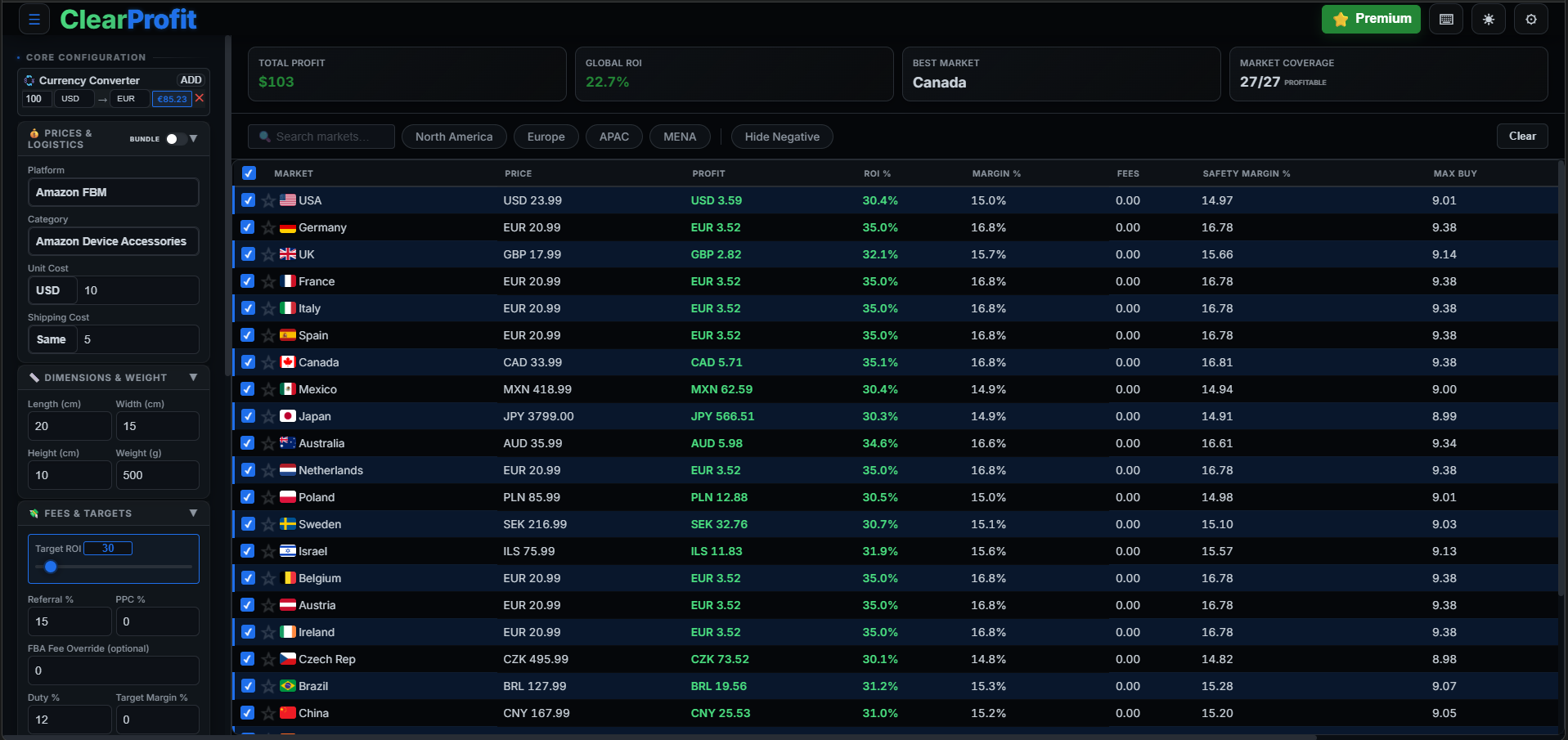Click the Currency Converter swap icon
The width and height of the screenshot is (1568, 740).
(29, 80)
